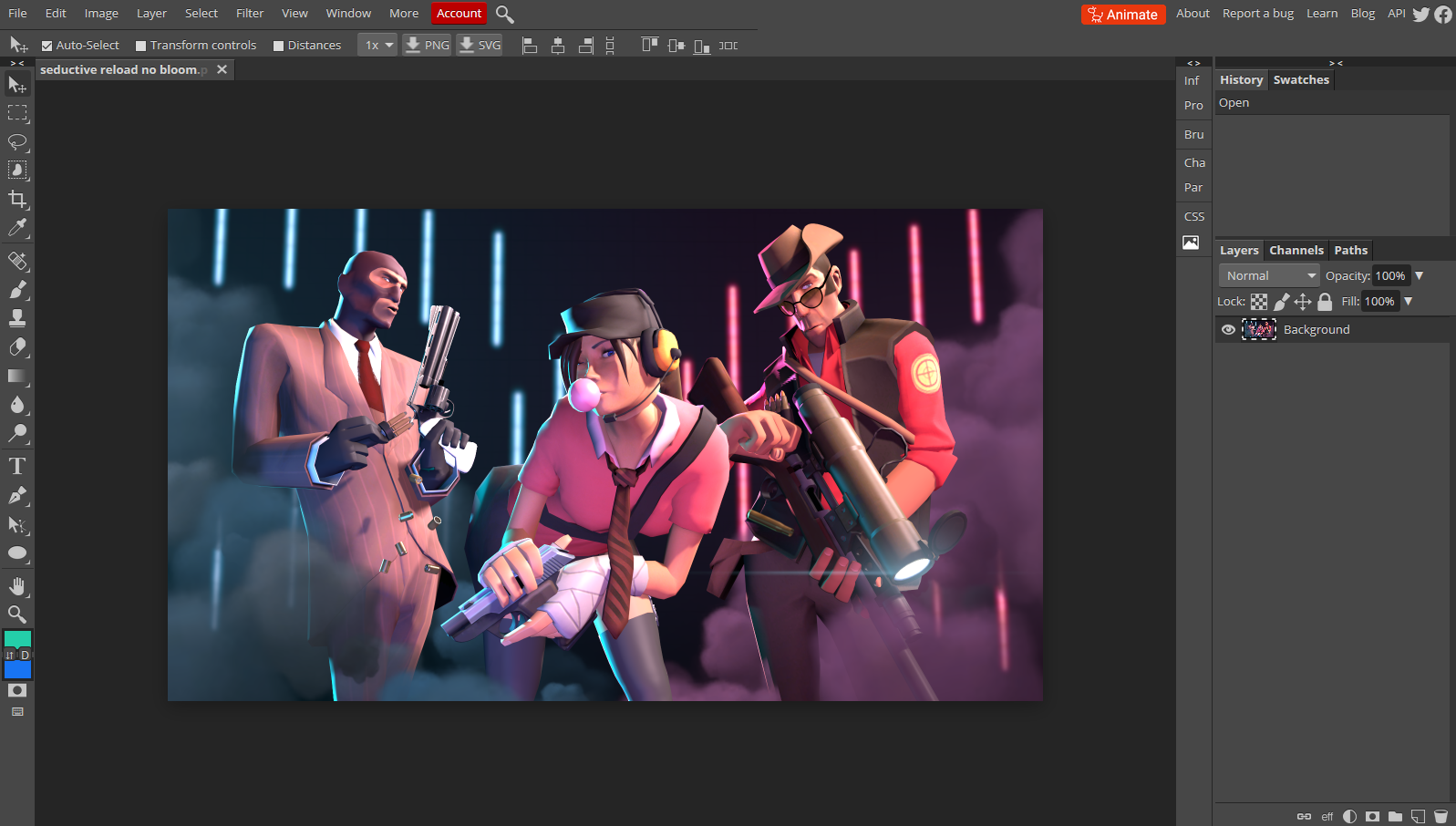Uncheck the Auto-Select checkbox
This screenshot has width=1456, height=826.
click(47, 46)
